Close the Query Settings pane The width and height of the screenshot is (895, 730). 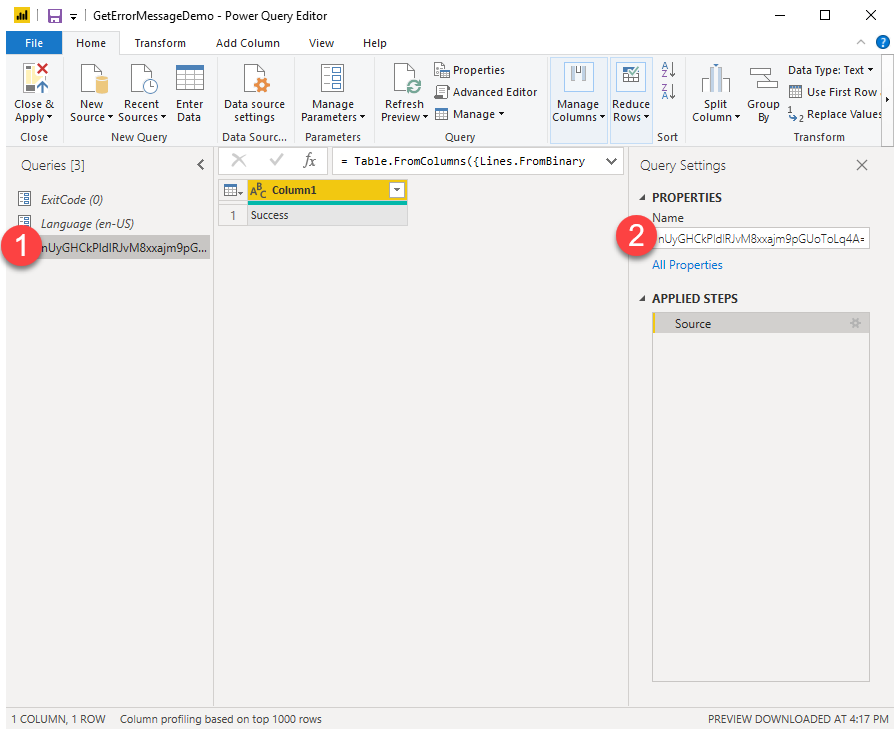862,165
